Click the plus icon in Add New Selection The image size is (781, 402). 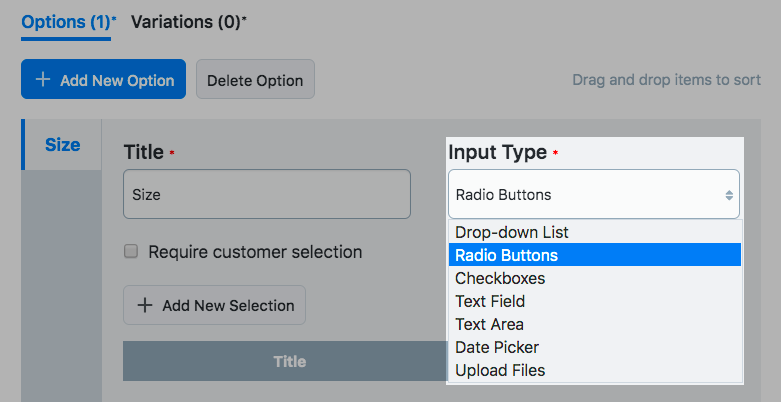tap(145, 306)
